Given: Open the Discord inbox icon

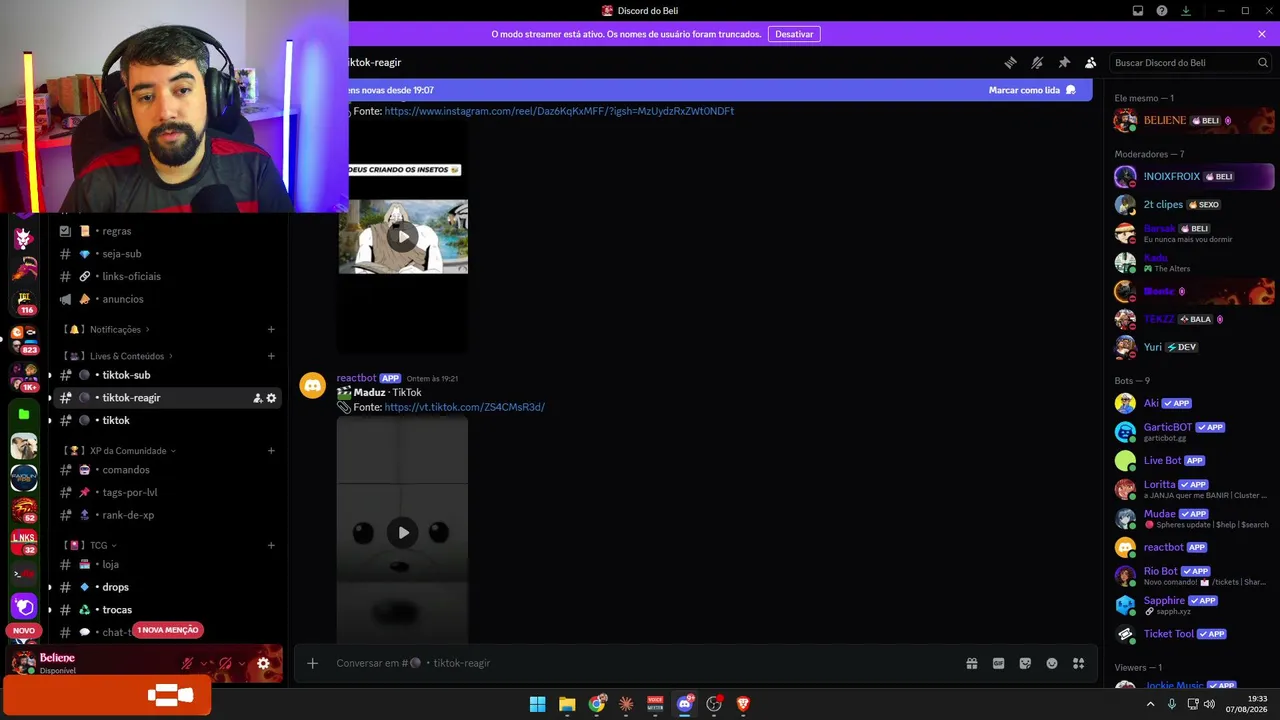Looking at the screenshot, I should click(x=1138, y=11).
